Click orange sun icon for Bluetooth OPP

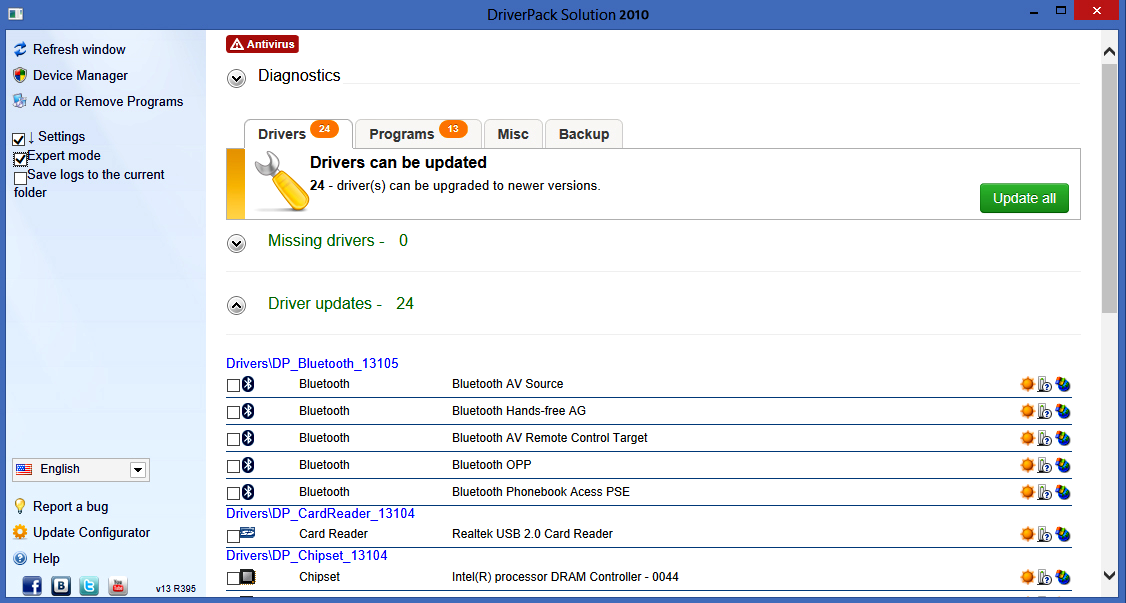[1028, 465]
